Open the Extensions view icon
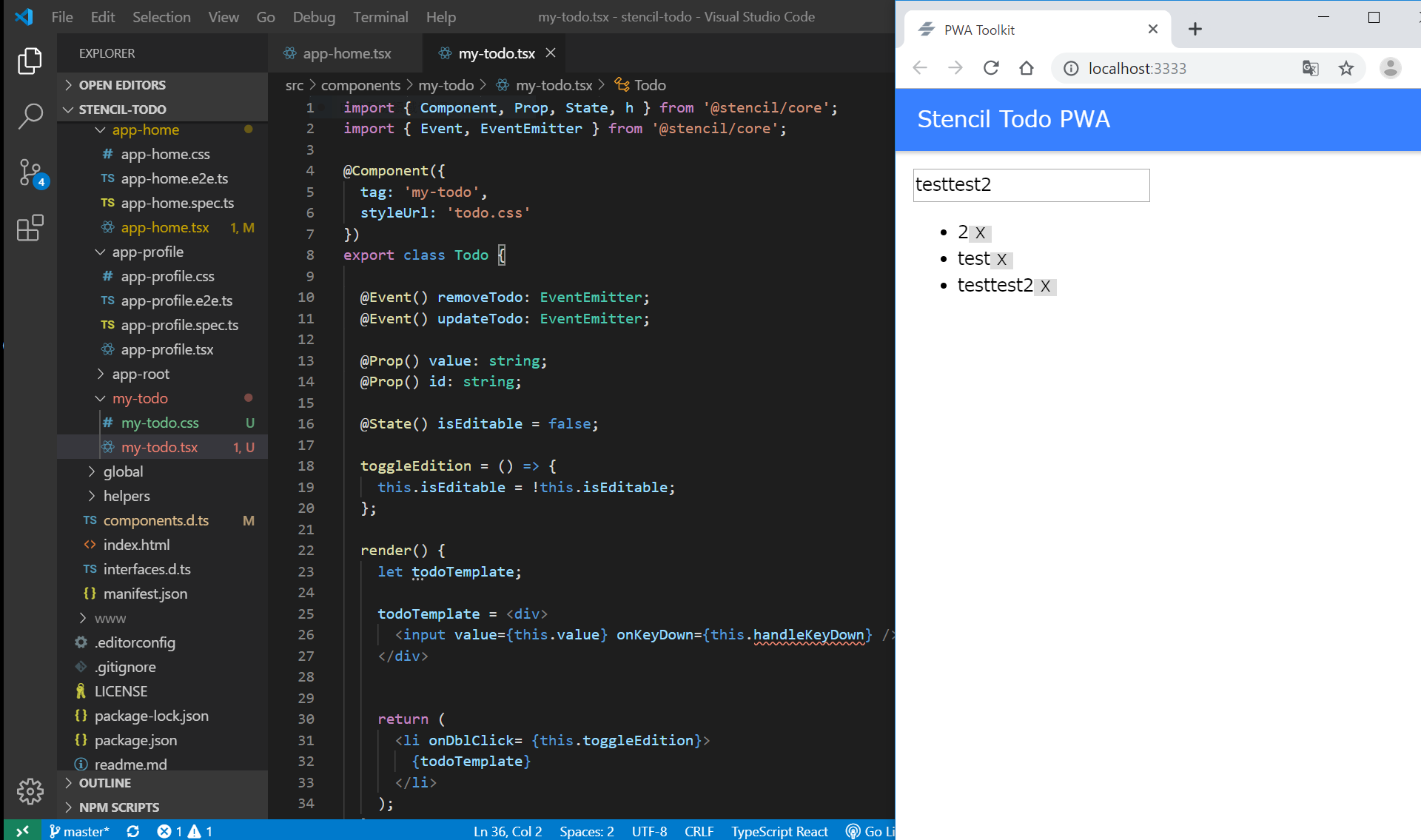Viewport: 1421px width, 840px height. (x=30, y=228)
